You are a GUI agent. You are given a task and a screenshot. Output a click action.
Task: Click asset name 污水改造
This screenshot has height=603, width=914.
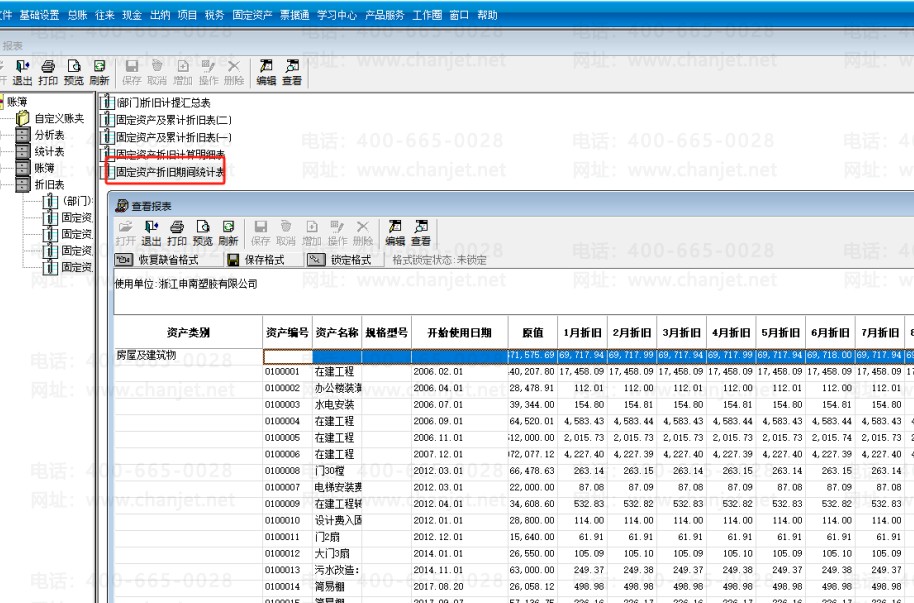coord(337,570)
